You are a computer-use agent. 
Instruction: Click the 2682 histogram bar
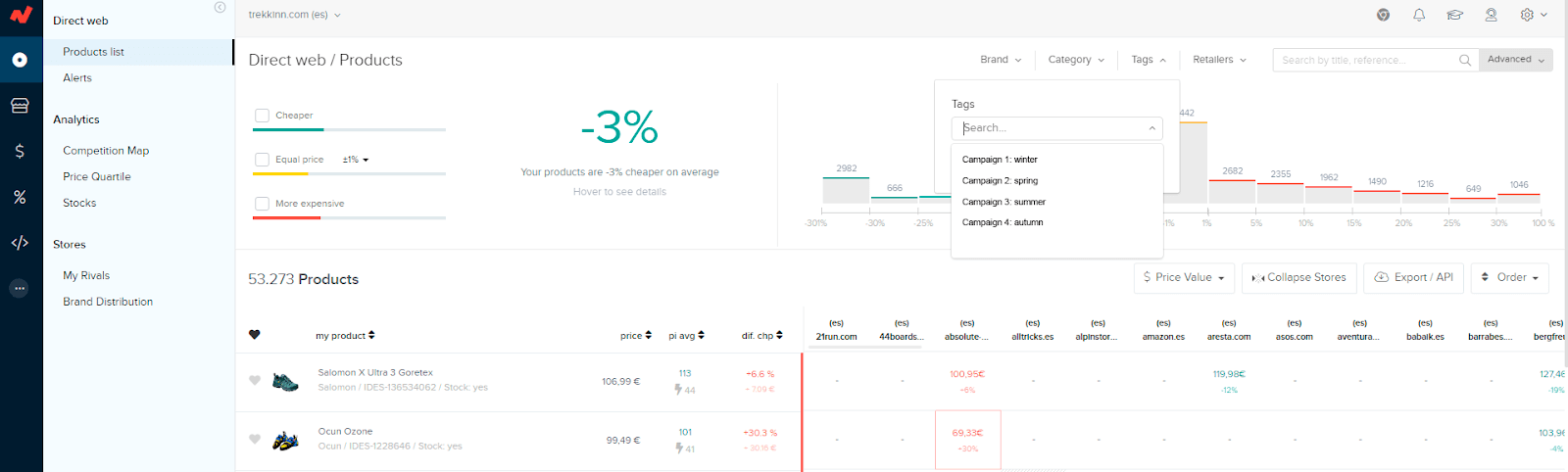point(1232,191)
